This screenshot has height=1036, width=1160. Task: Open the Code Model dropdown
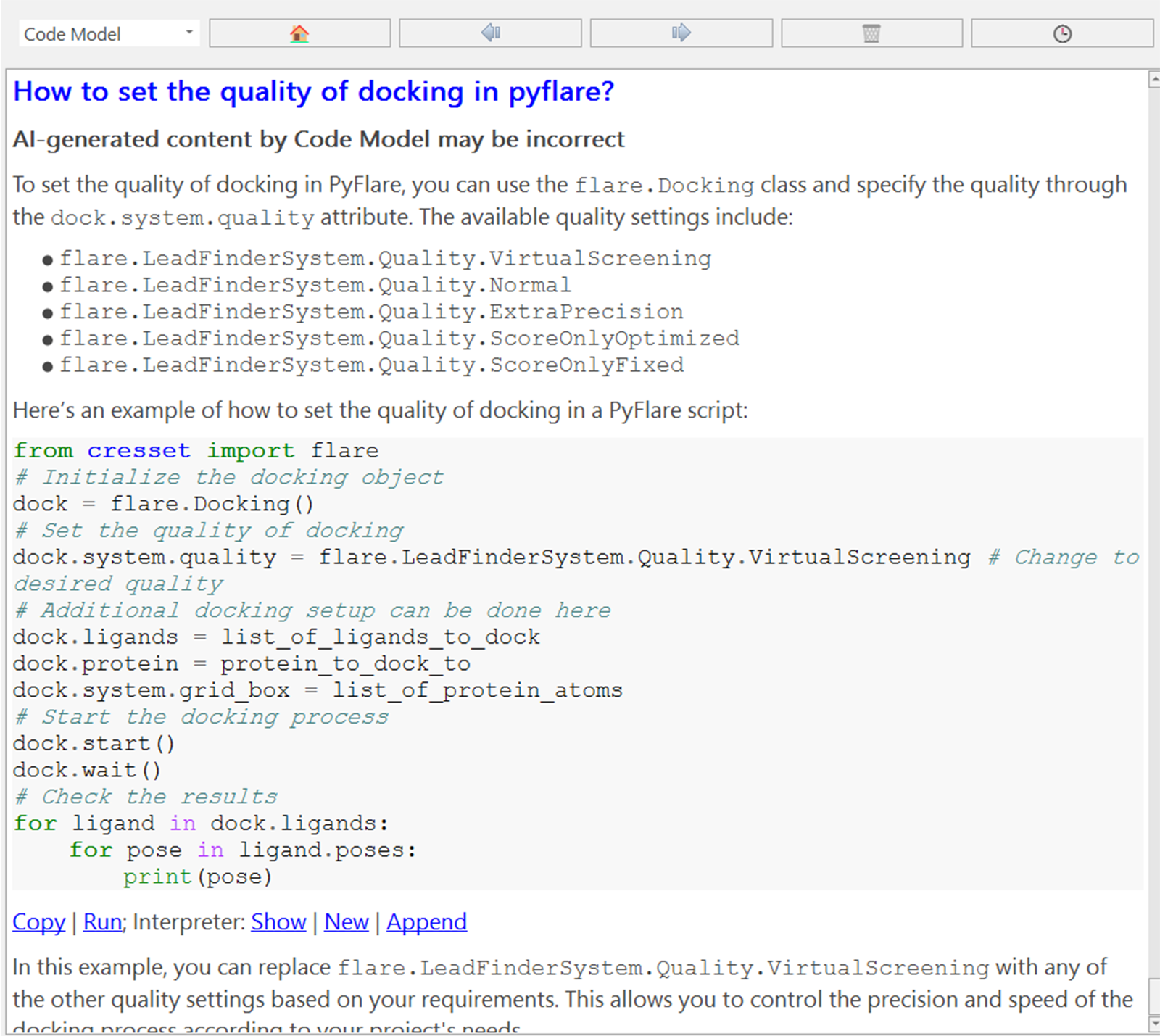coord(109,33)
